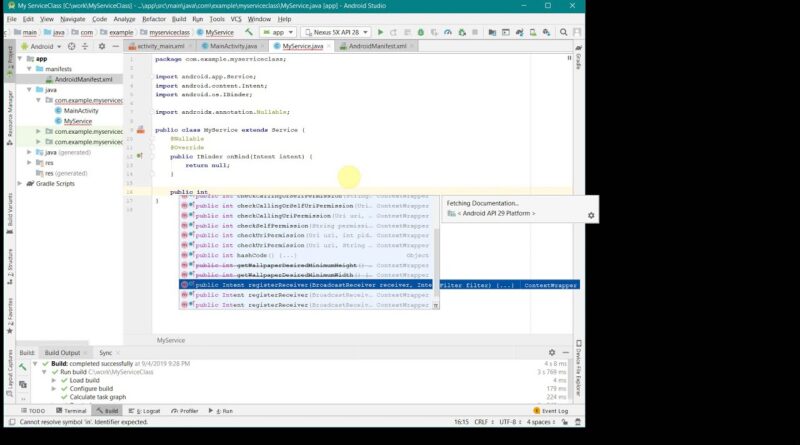Expand the Configure build step

(54, 389)
